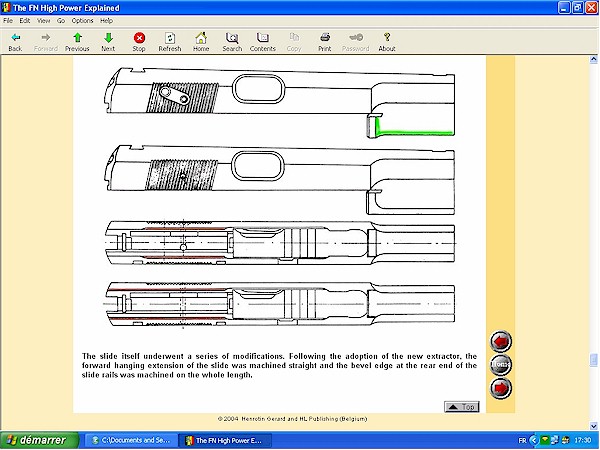Open the Options menu

click(x=82, y=21)
